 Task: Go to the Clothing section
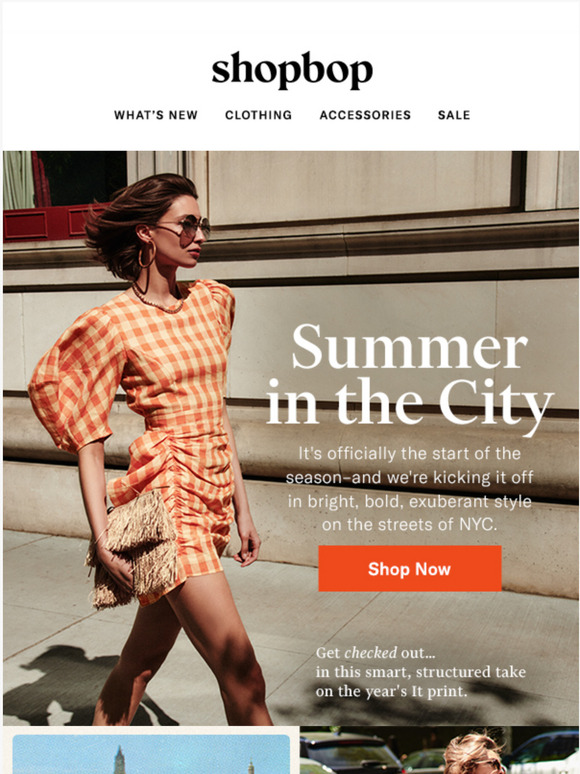(259, 115)
